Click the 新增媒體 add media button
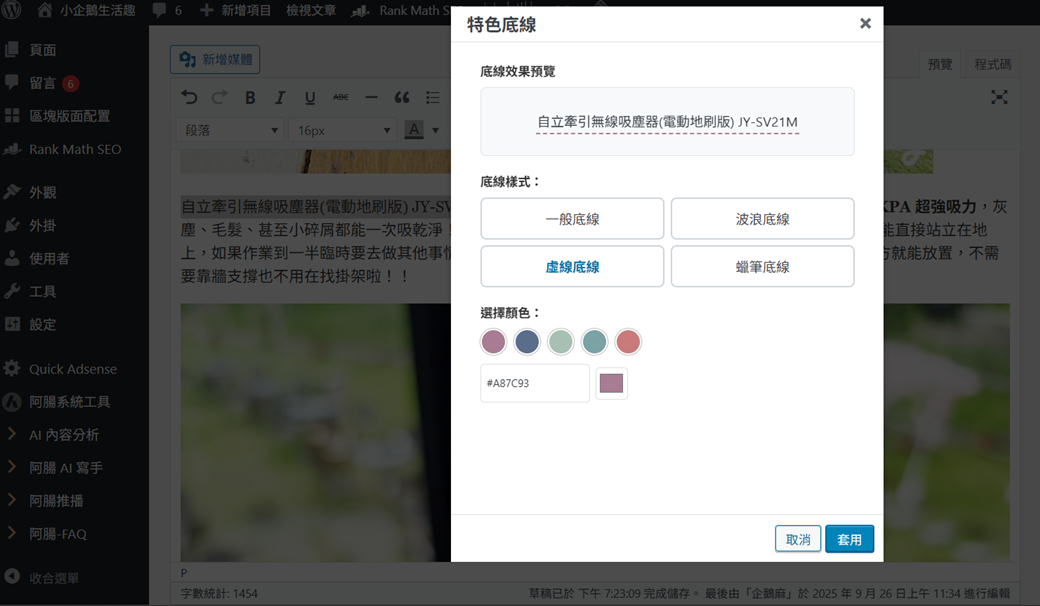 tap(215, 60)
